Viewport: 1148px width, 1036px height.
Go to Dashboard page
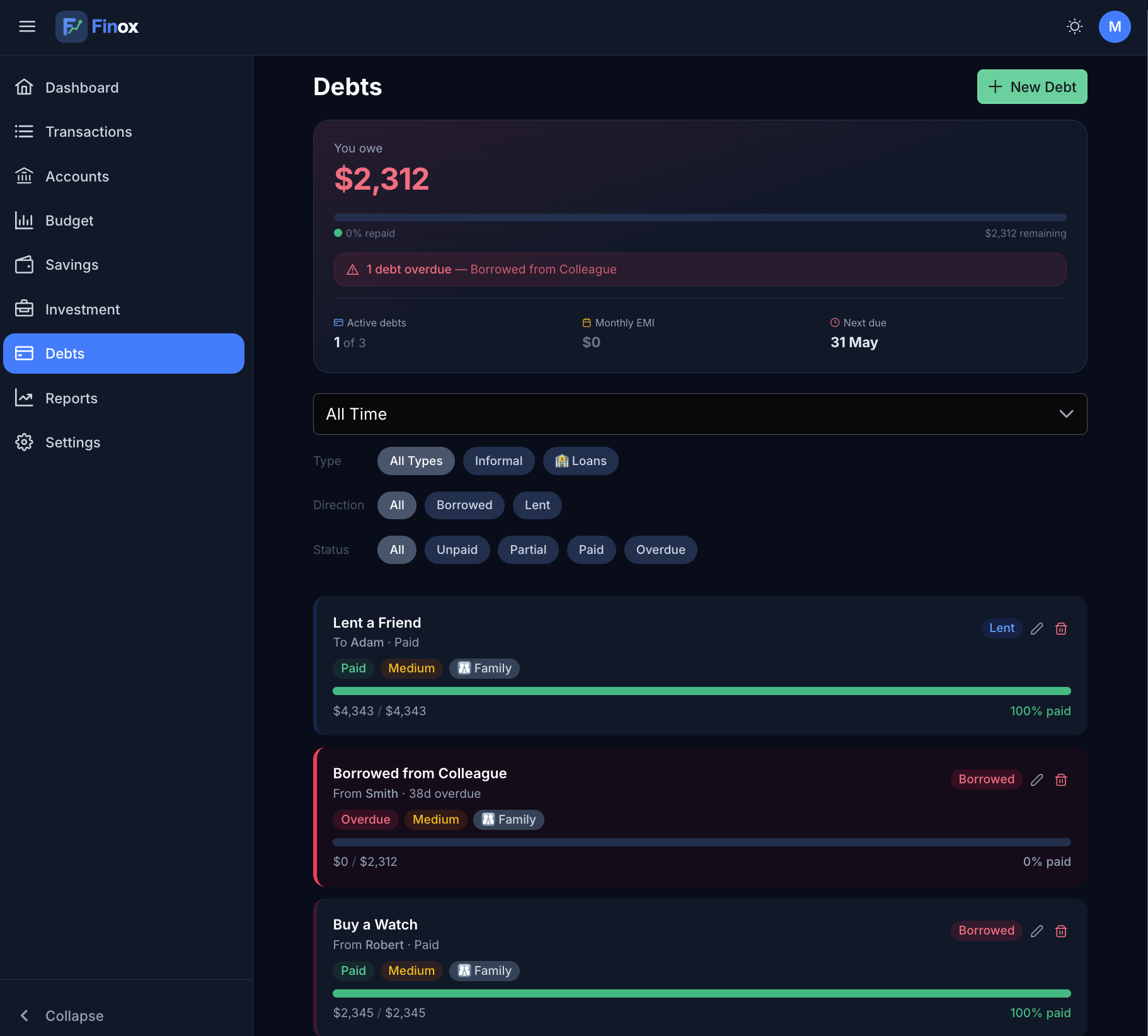[x=123, y=87]
